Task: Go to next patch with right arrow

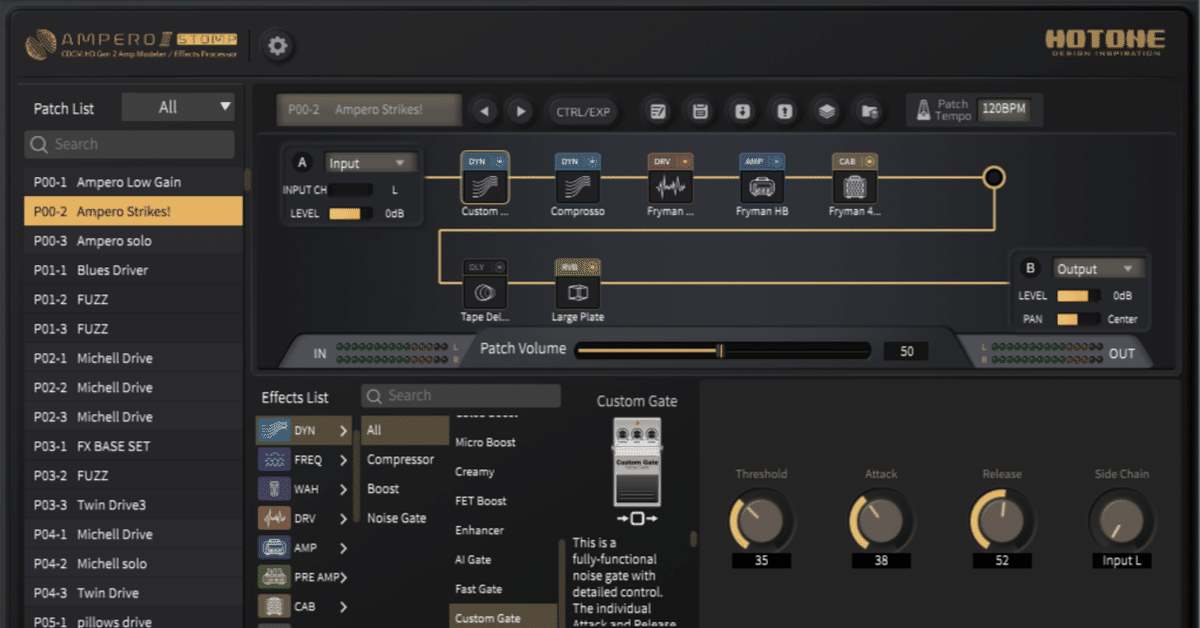Action: (519, 111)
